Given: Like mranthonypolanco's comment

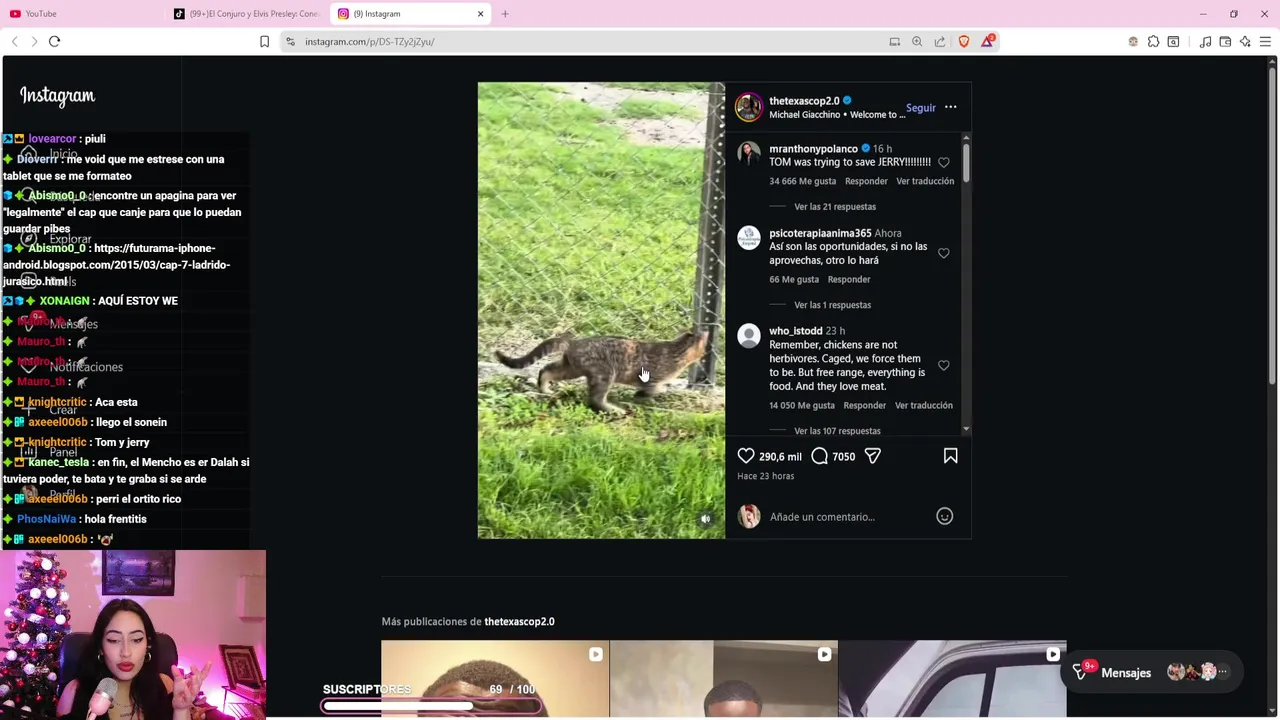Looking at the screenshot, I should (x=943, y=162).
